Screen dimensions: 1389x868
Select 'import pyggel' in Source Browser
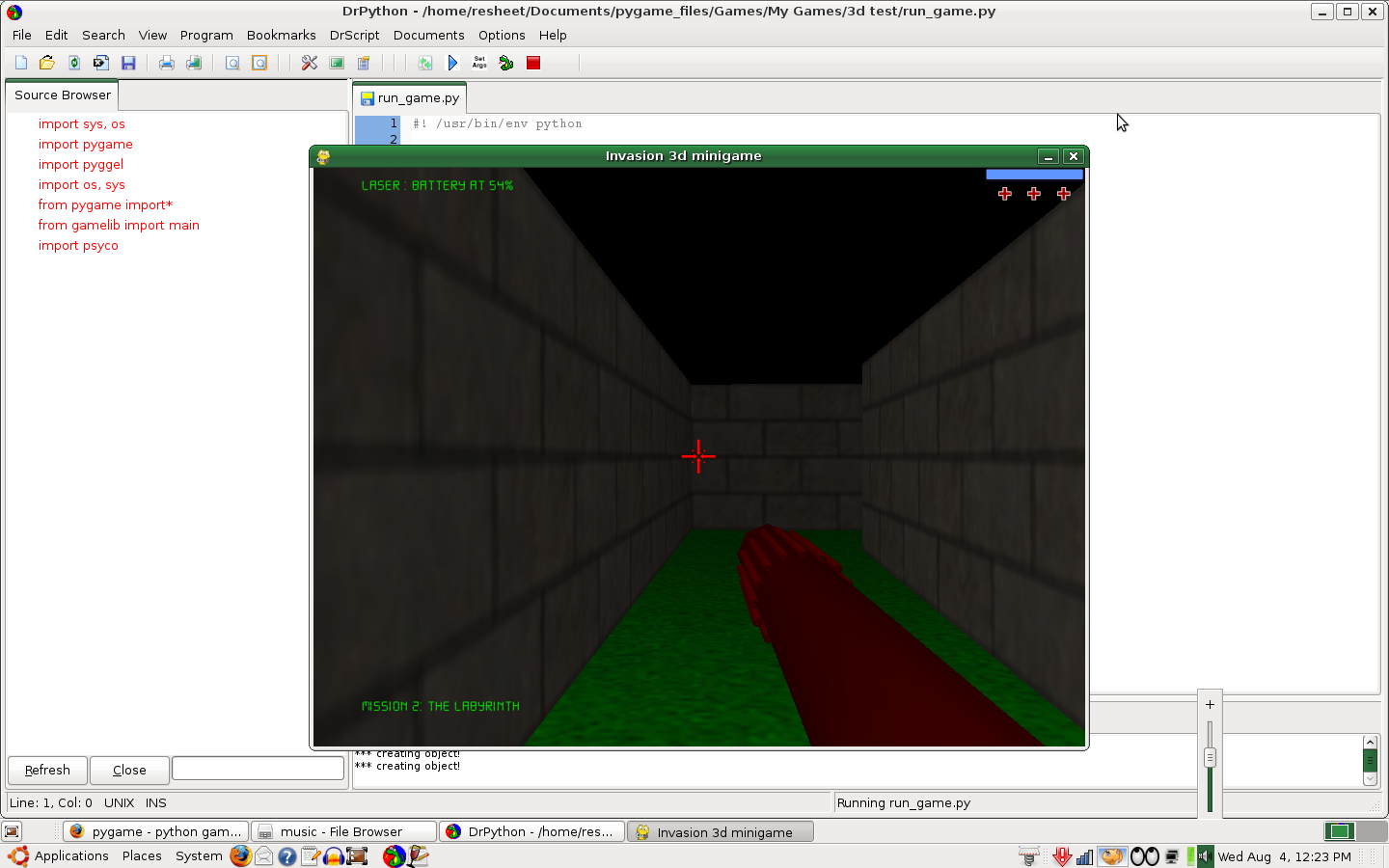(x=81, y=164)
